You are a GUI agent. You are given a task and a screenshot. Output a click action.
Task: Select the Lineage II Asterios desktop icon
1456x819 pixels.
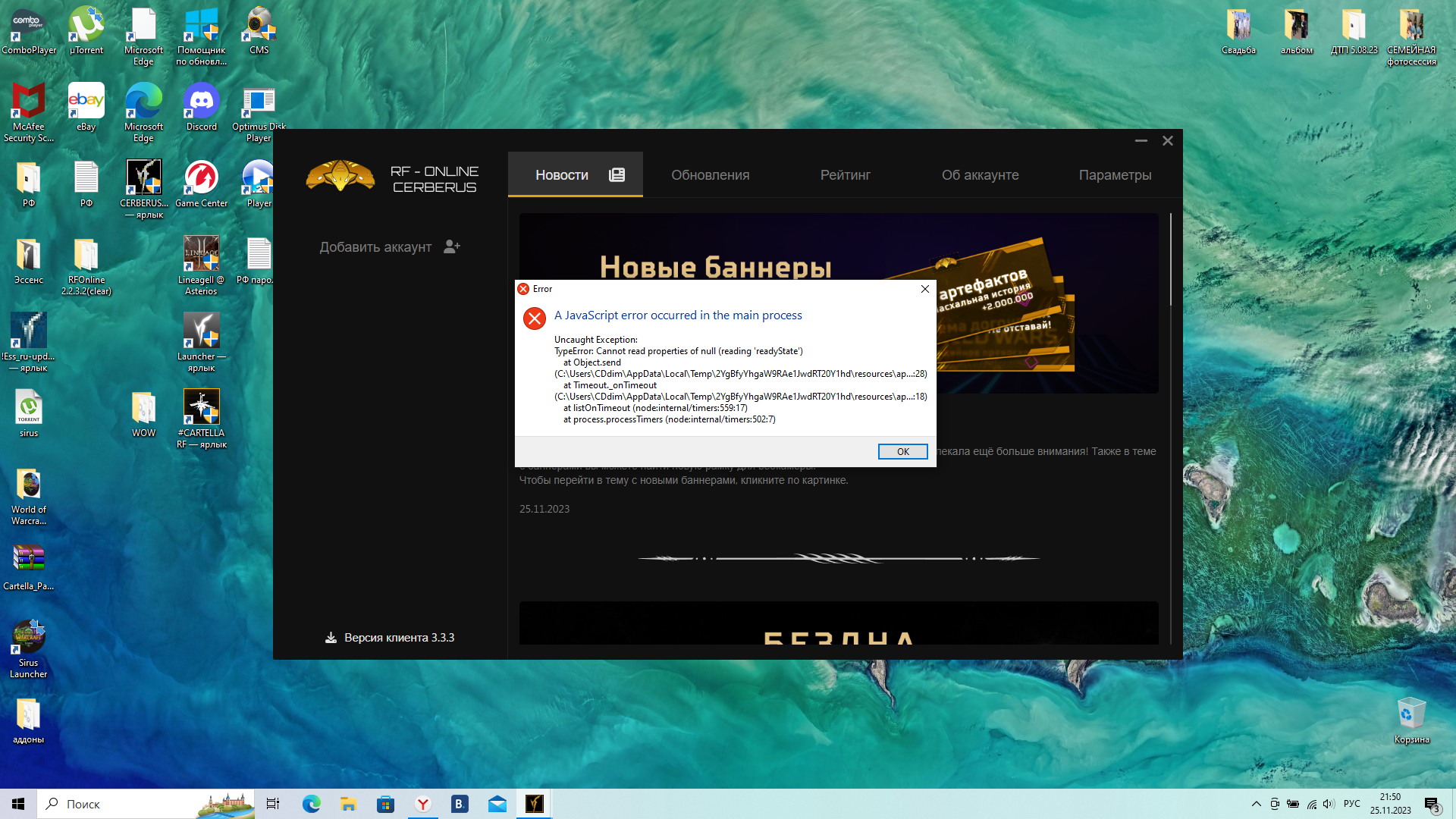click(202, 266)
